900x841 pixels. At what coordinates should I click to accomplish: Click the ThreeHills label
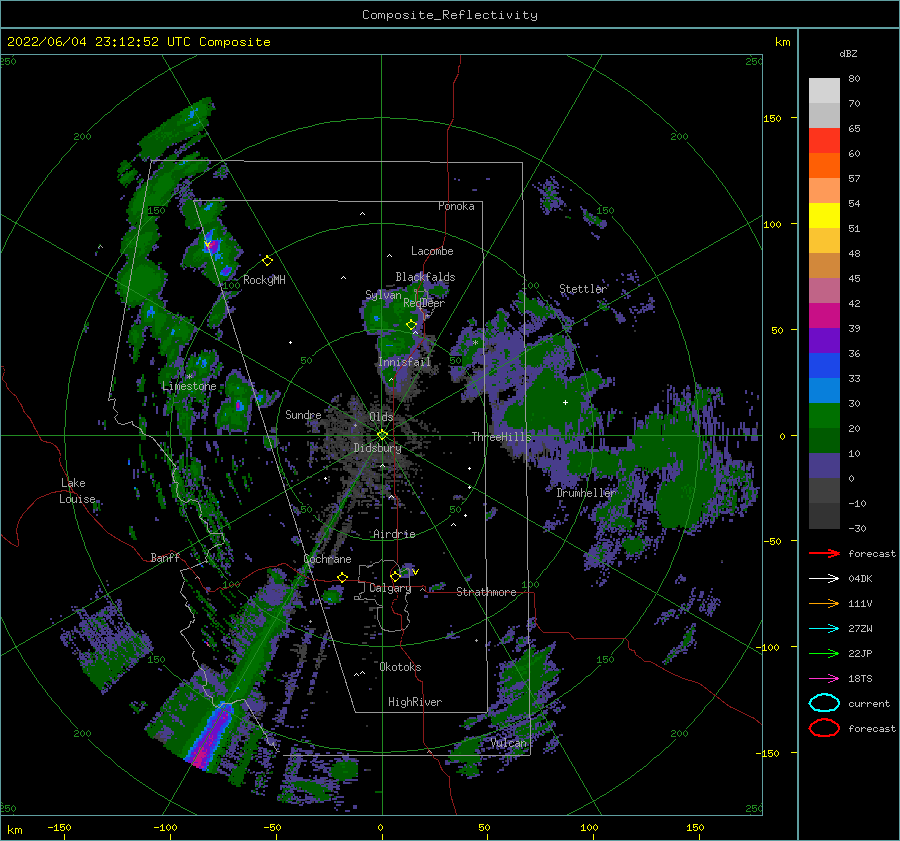[501, 437]
